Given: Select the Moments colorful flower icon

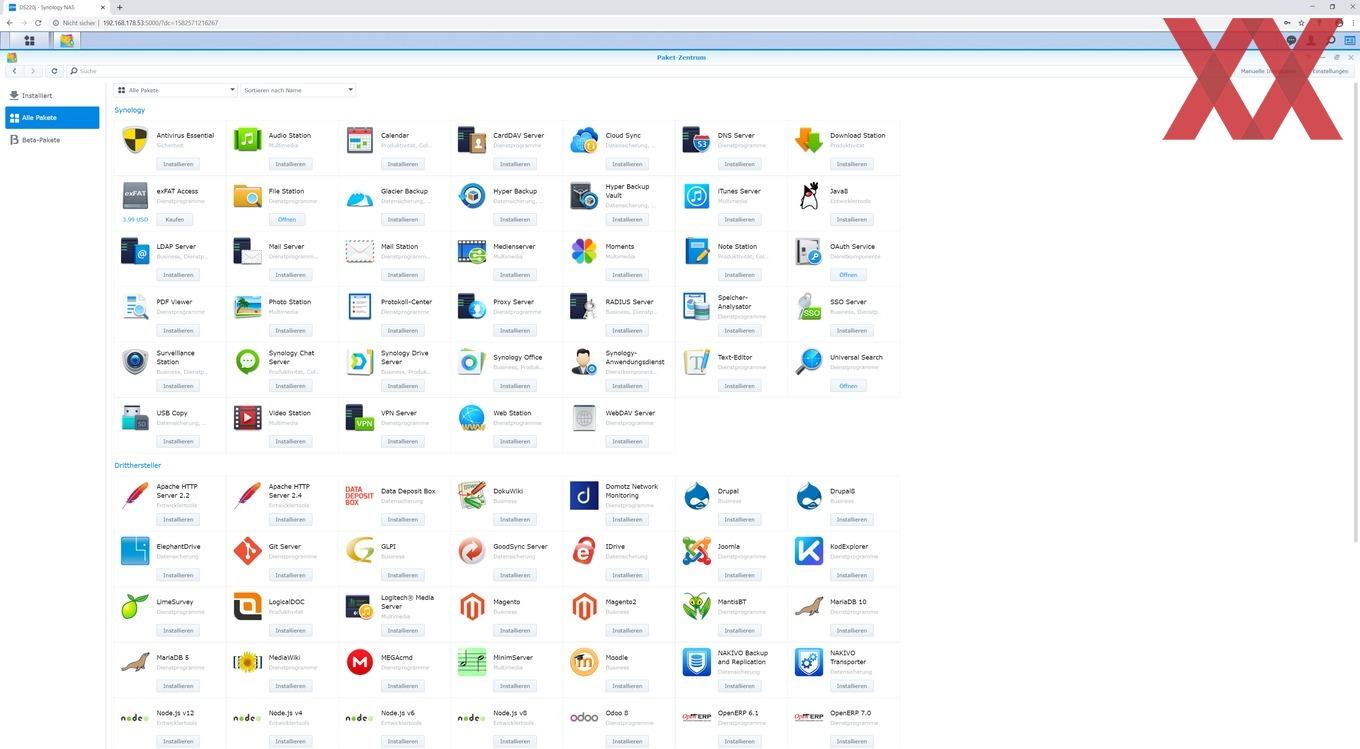Looking at the screenshot, I should (x=584, y=251).
